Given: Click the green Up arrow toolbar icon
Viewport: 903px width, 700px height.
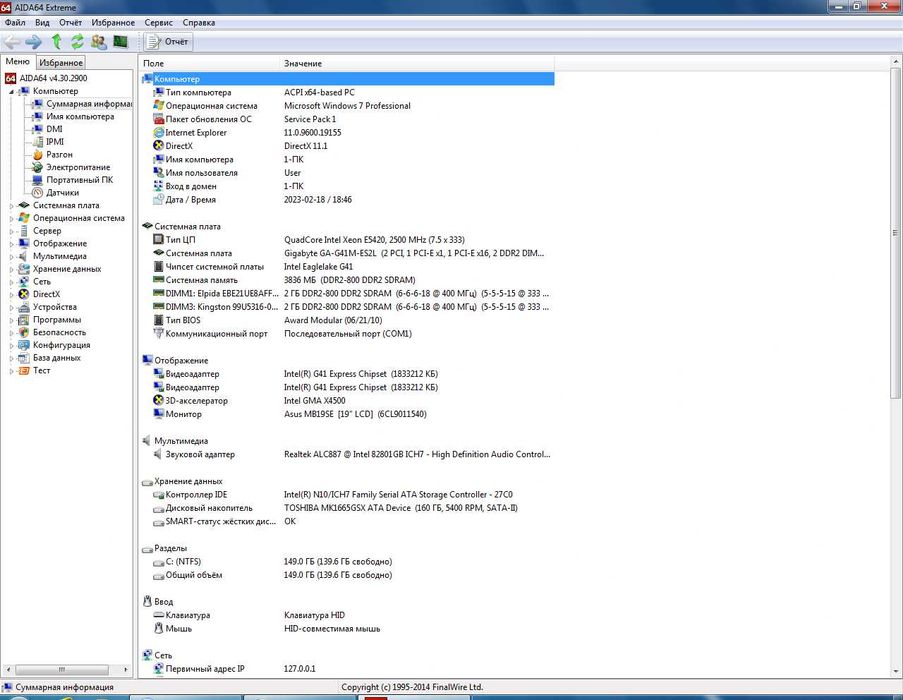Looking at the screenshot, I should [56, 41].
